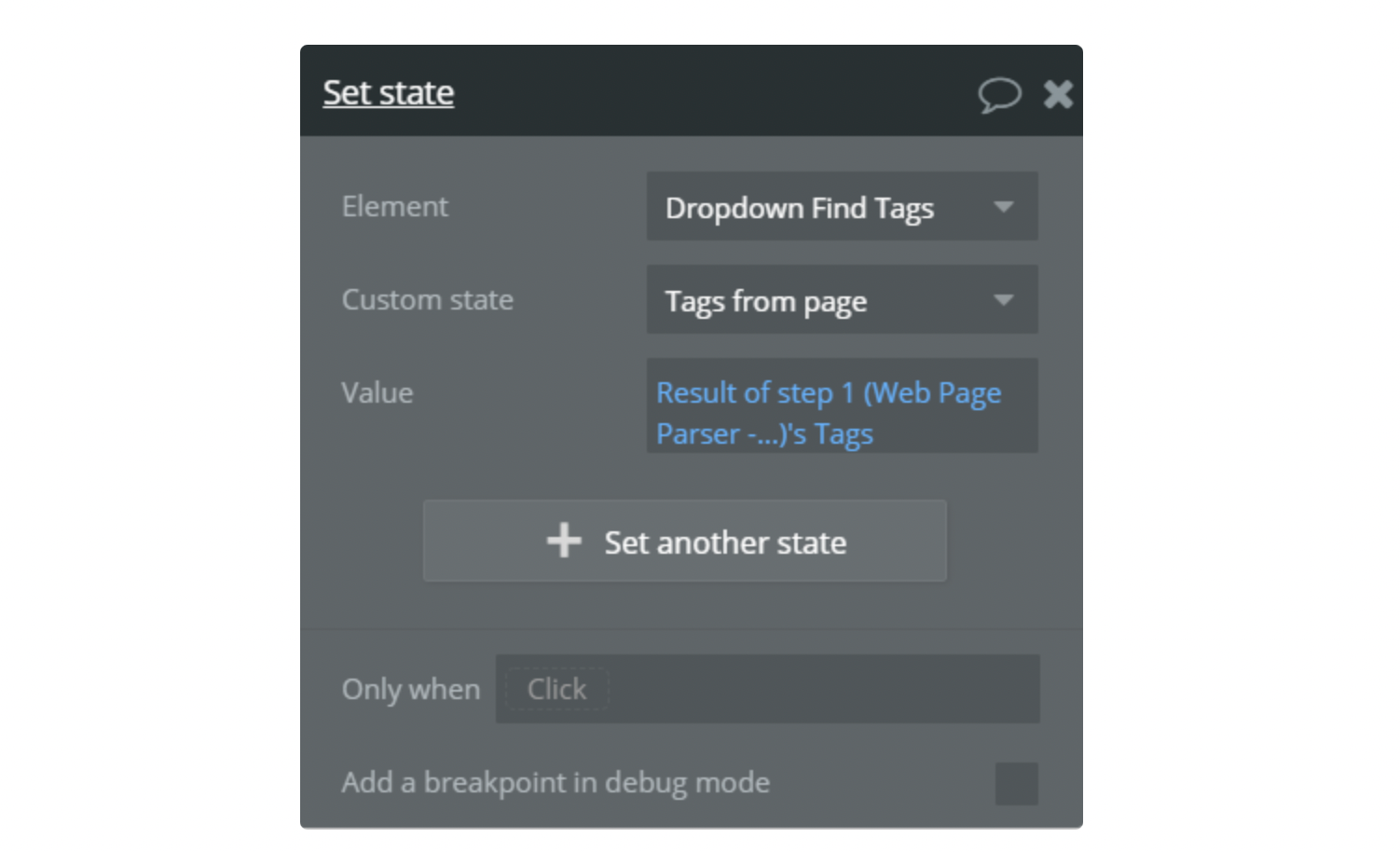Expand the Dropdown Find Tags arrow

(1004, 206)
